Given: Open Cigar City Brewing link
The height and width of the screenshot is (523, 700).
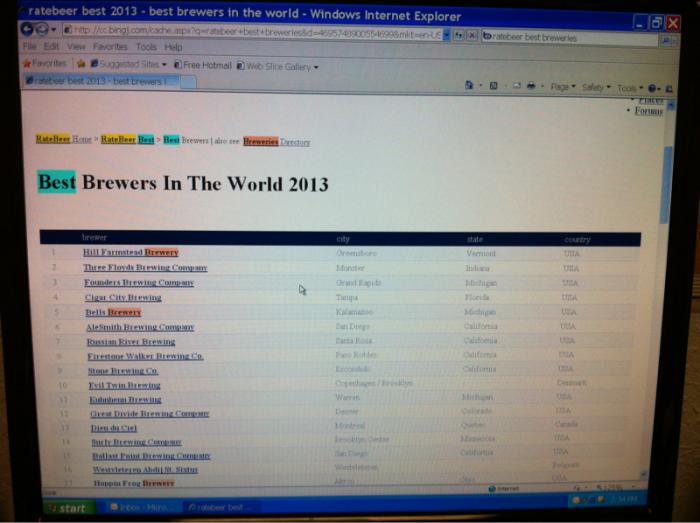Looking at the screenshot, I should [x=123, y=297].
